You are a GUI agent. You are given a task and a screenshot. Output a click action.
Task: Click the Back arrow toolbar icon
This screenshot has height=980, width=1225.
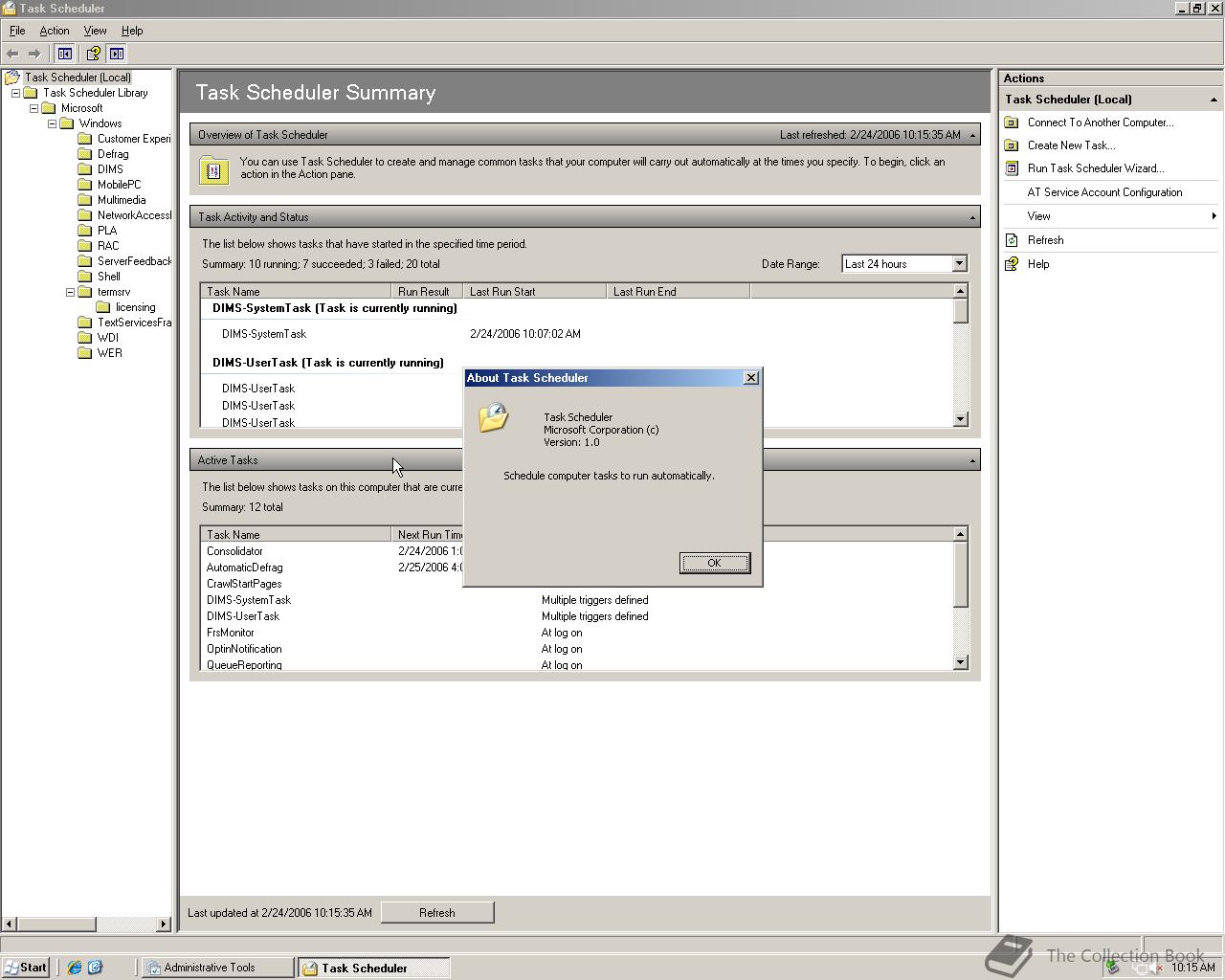click(x=12, y=54)
